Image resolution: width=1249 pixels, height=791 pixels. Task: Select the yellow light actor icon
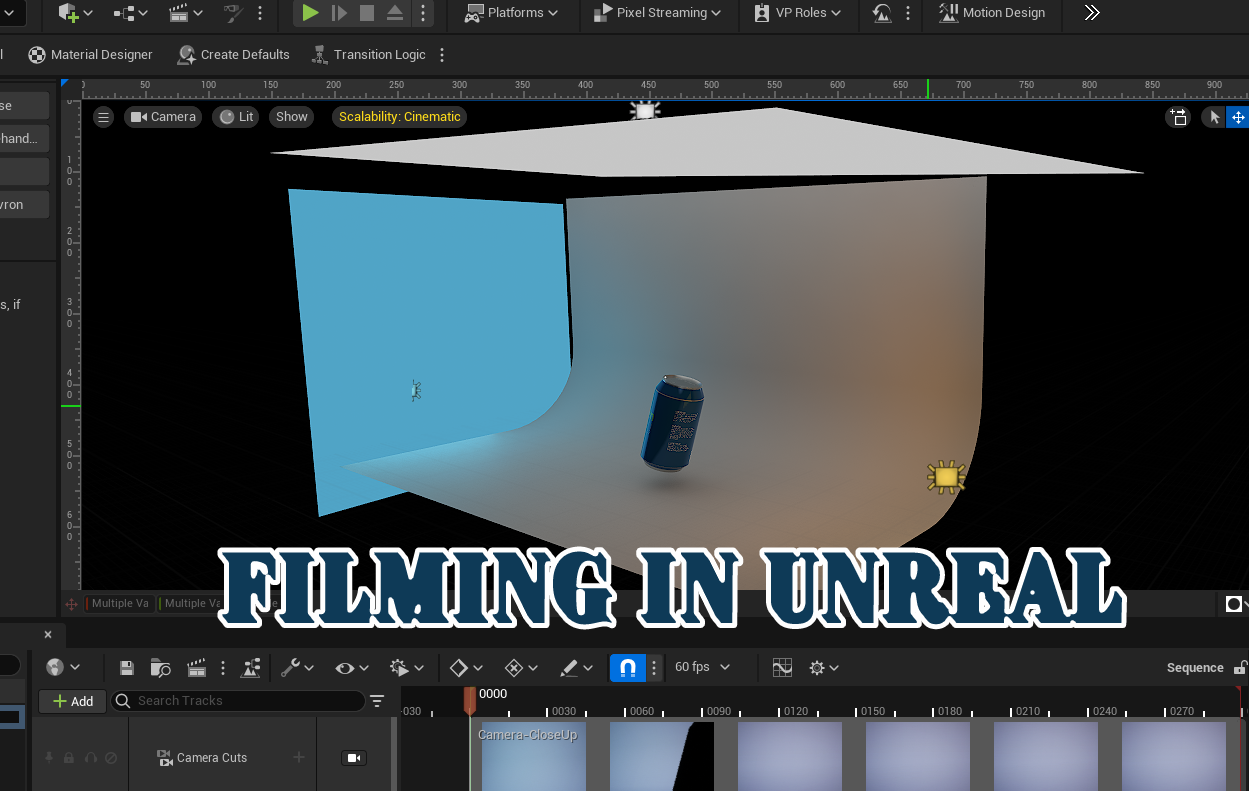click(x=946, y=477)
